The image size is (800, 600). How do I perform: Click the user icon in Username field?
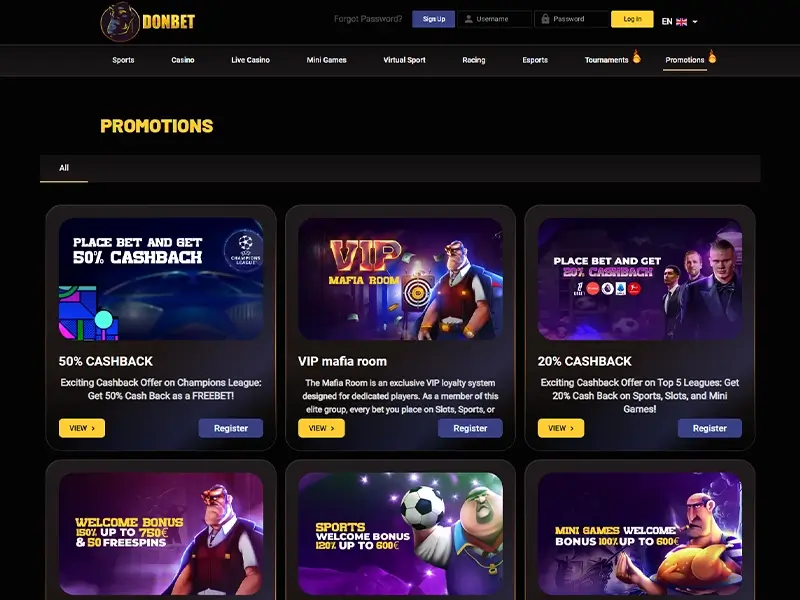468,19
